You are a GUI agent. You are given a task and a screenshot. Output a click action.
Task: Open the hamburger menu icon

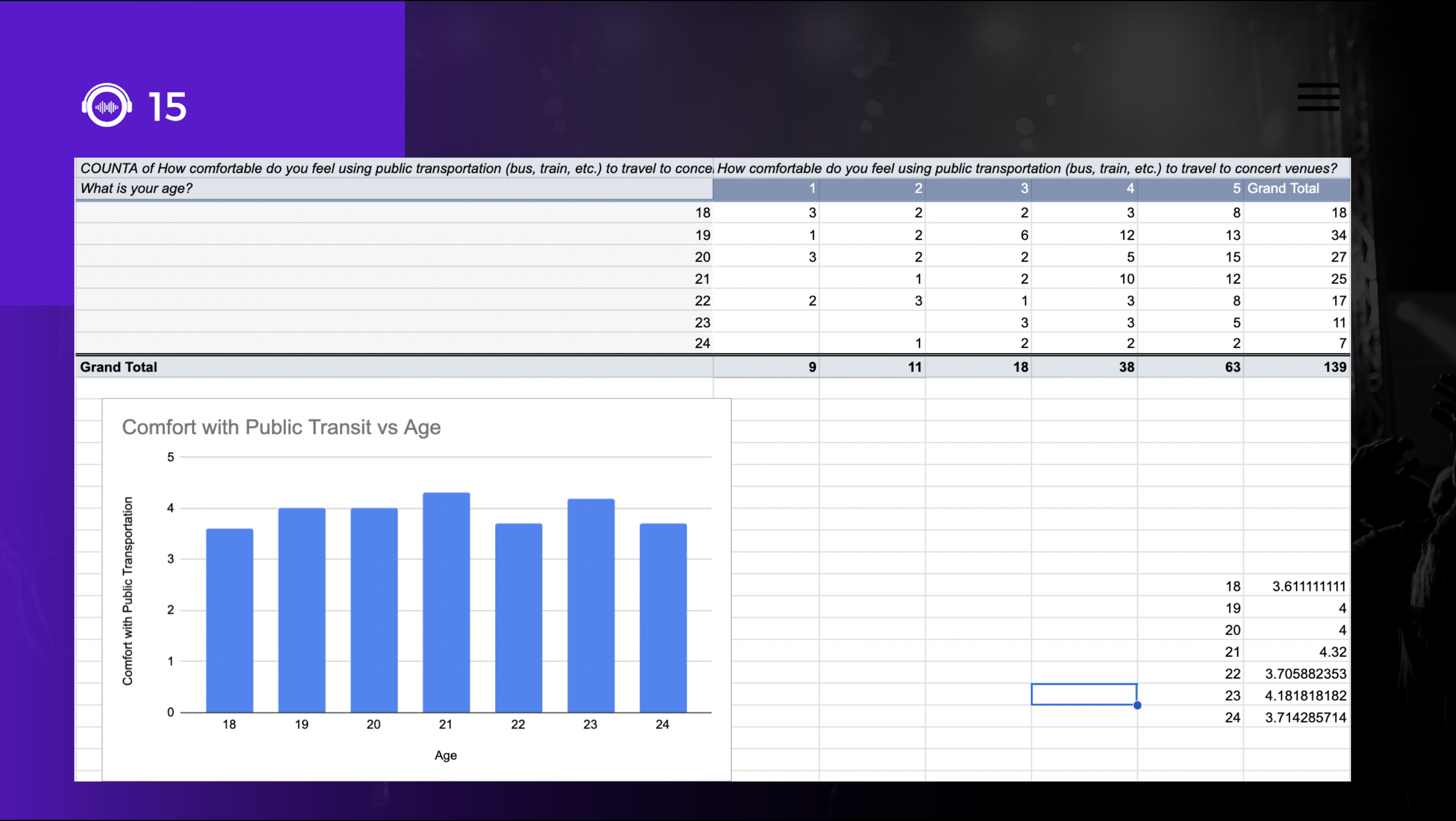point(1318,97)
